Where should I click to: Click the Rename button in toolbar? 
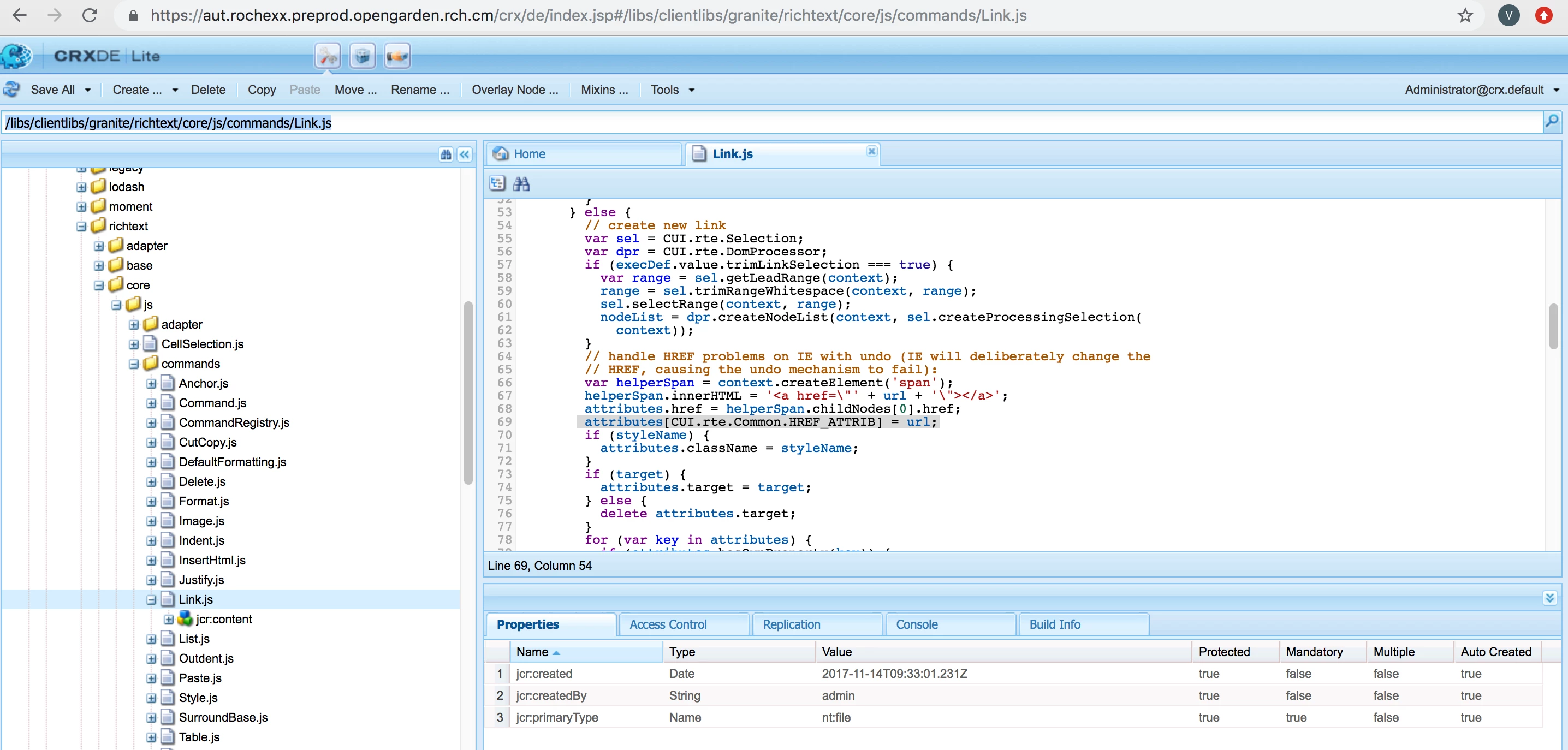click(x=419, y=90)
